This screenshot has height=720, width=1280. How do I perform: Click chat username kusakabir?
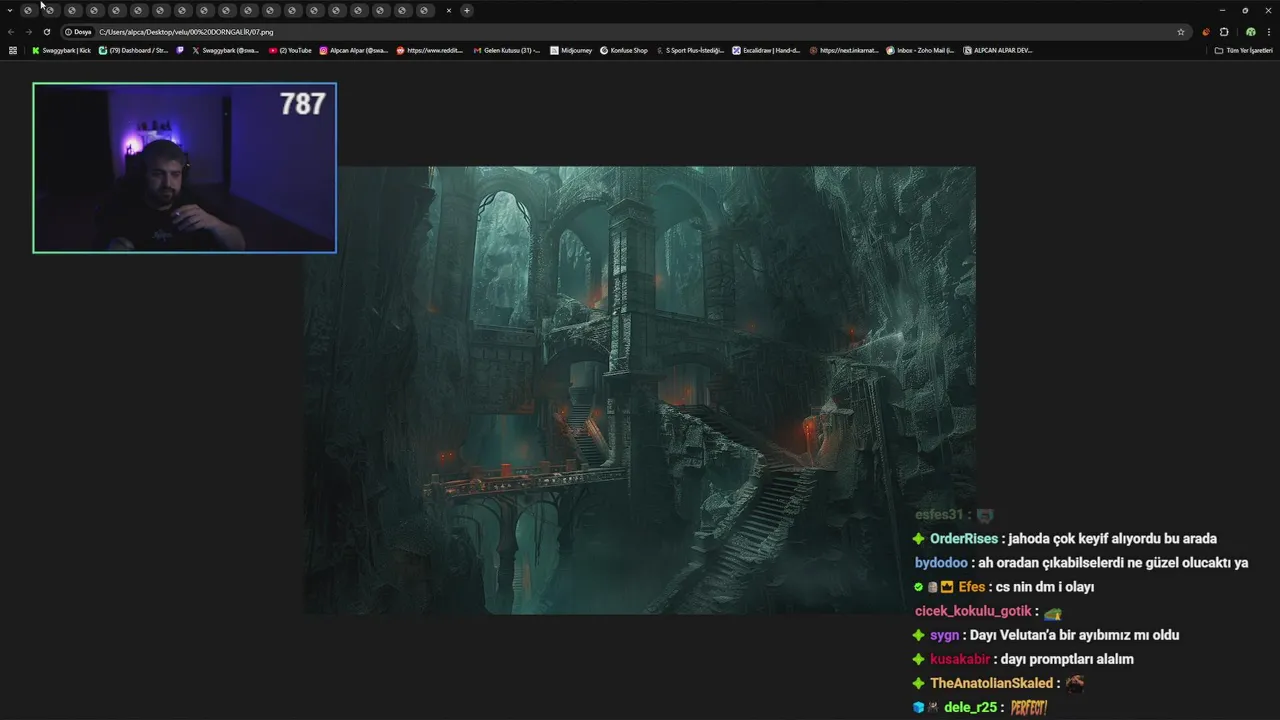tap(960, 659)
